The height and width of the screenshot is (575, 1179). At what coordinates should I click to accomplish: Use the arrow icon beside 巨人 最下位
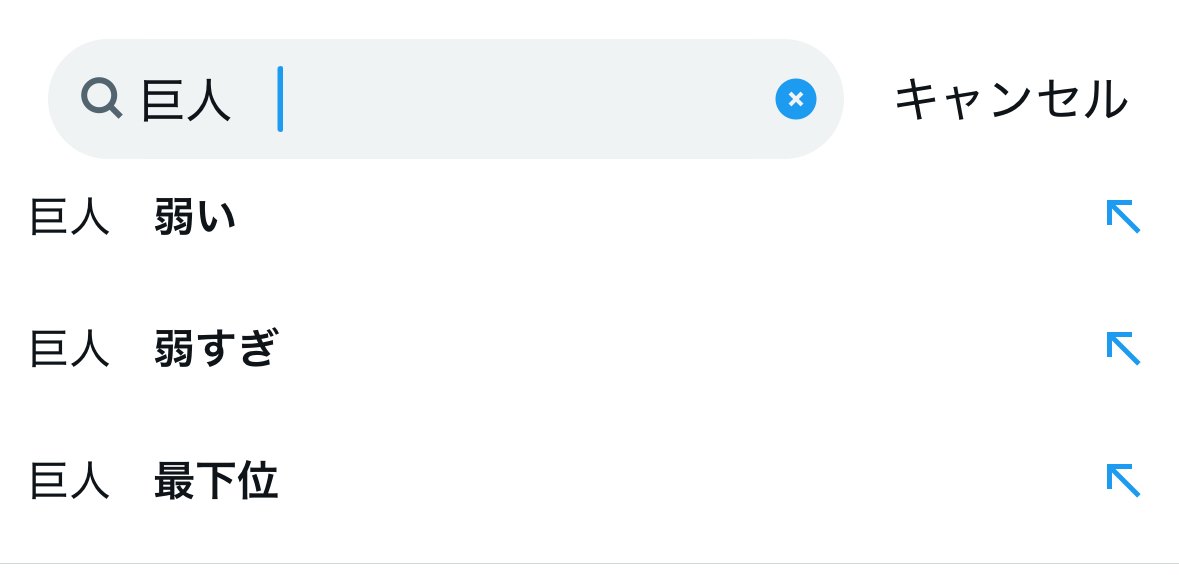click(x=1123, y=480)
